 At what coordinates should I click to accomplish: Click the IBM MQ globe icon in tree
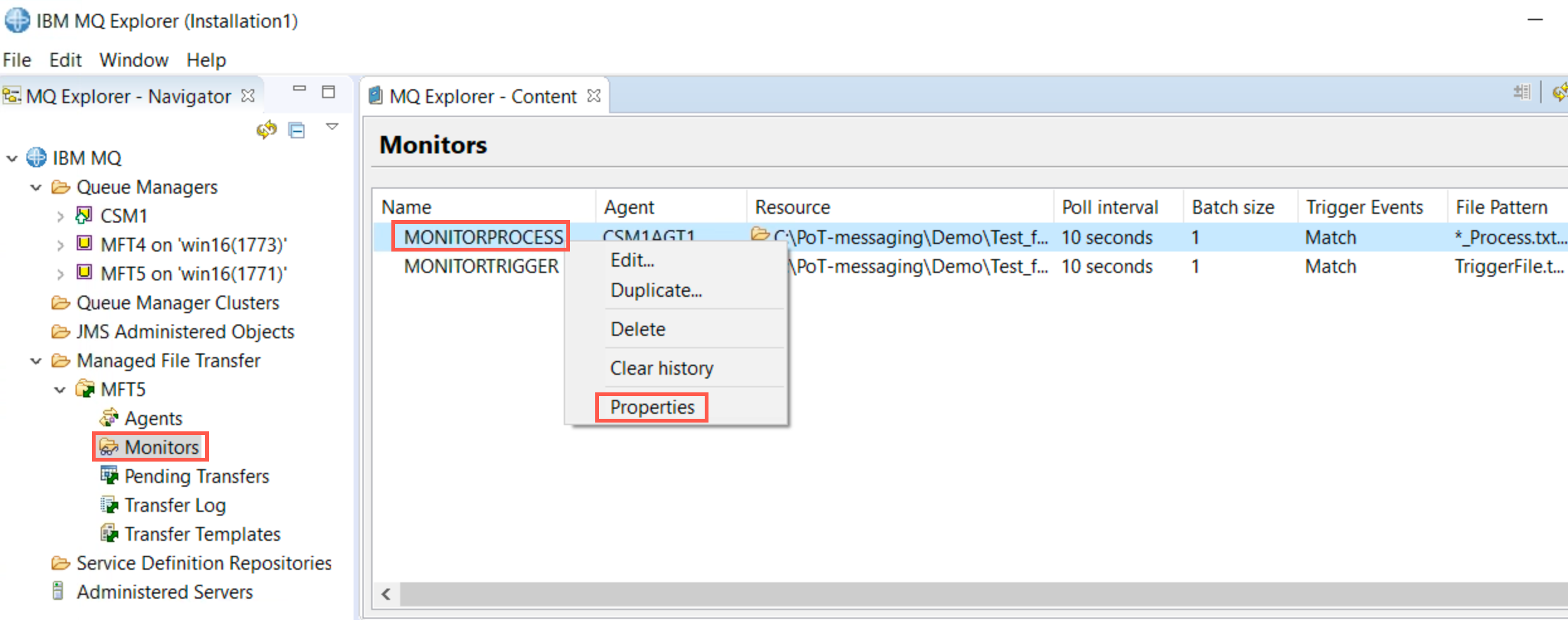point(36,157)
